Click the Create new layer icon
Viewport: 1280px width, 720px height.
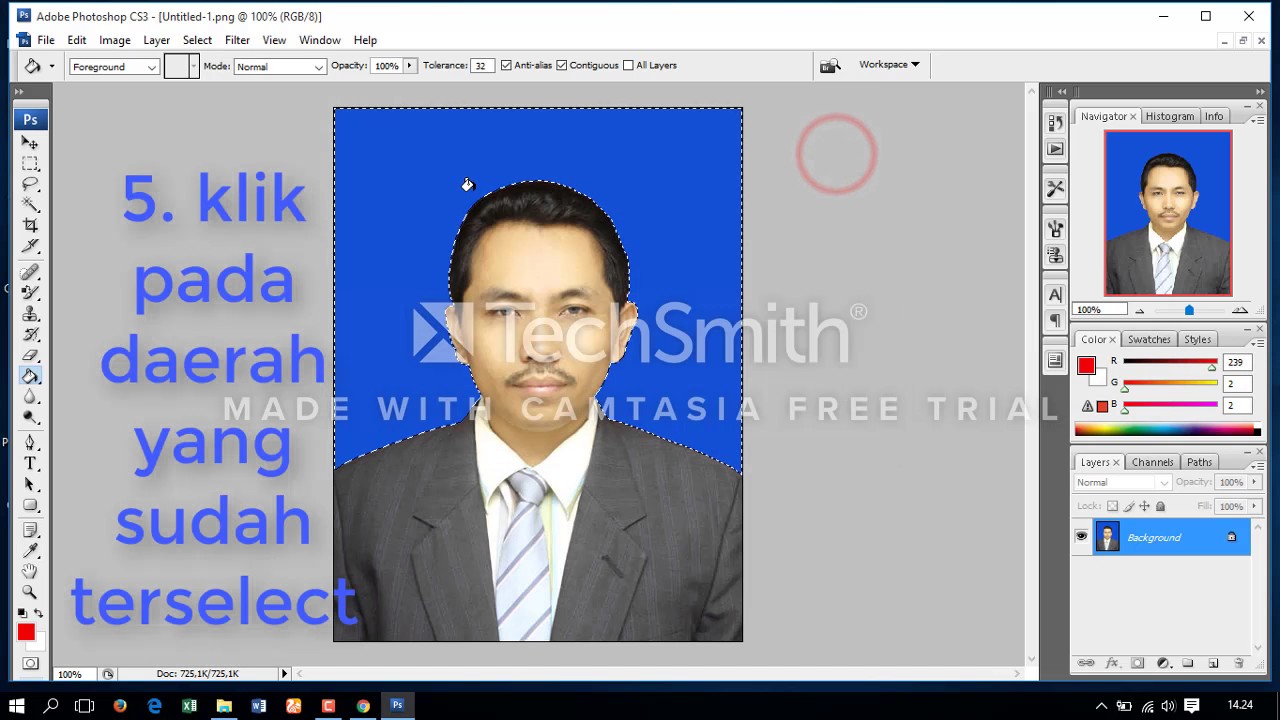1213,663
